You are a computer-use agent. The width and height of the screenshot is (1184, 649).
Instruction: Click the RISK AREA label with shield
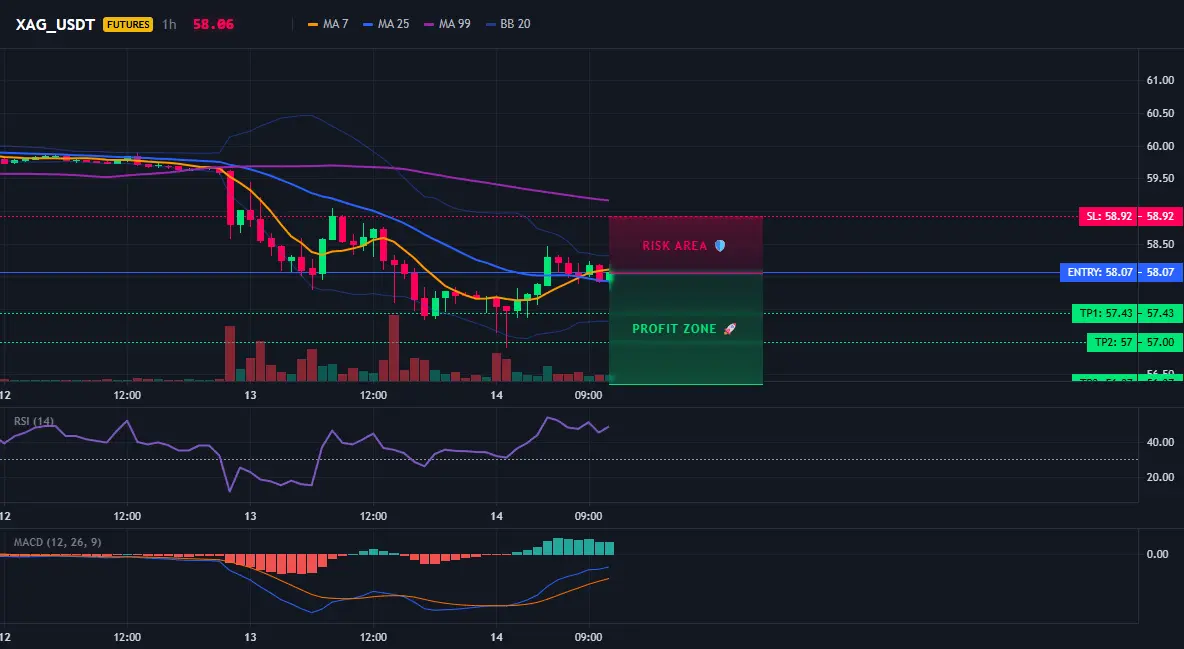click(683, 246)
